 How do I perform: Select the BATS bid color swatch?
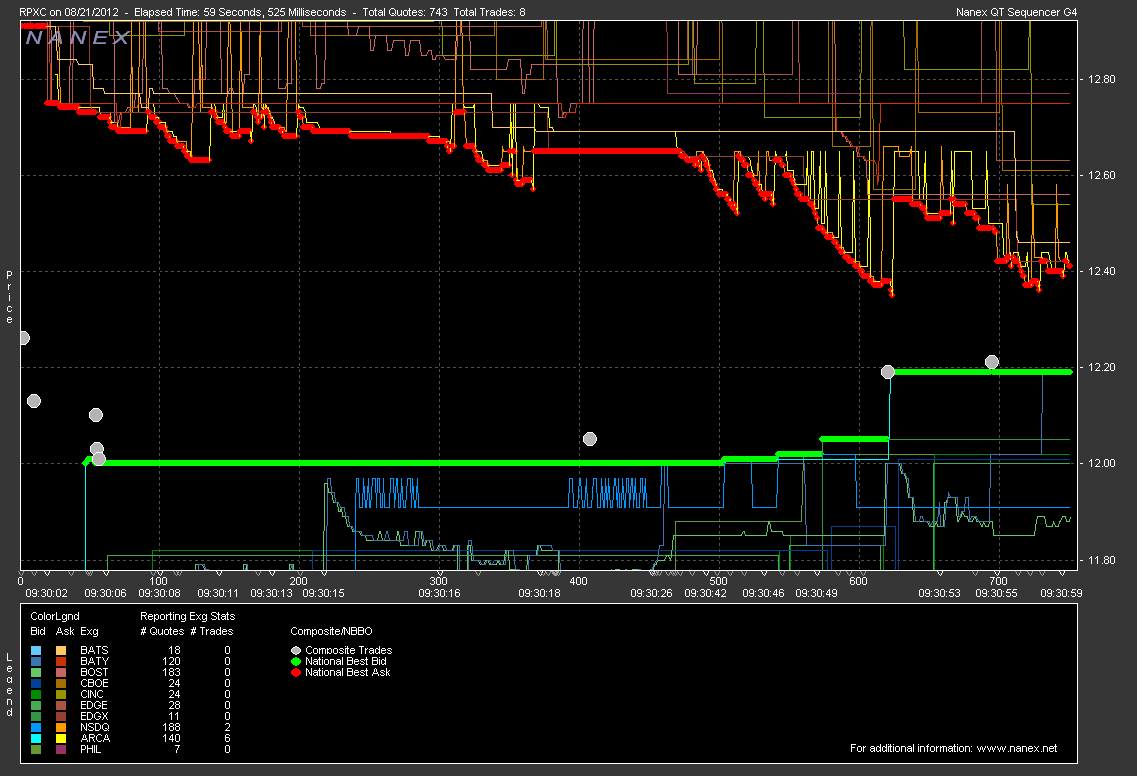(x=37, y=651)
